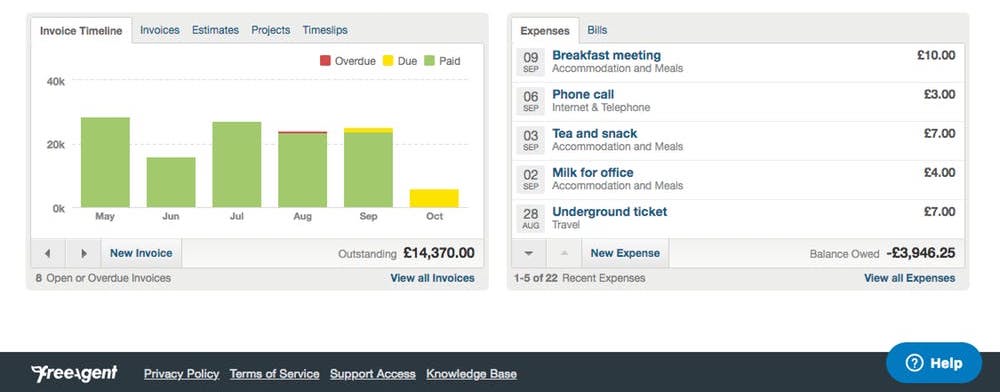The height and width of the screenshot is (392, 1000).
Task: Click the yellow October bar in chart
Action: pos(434,198)
